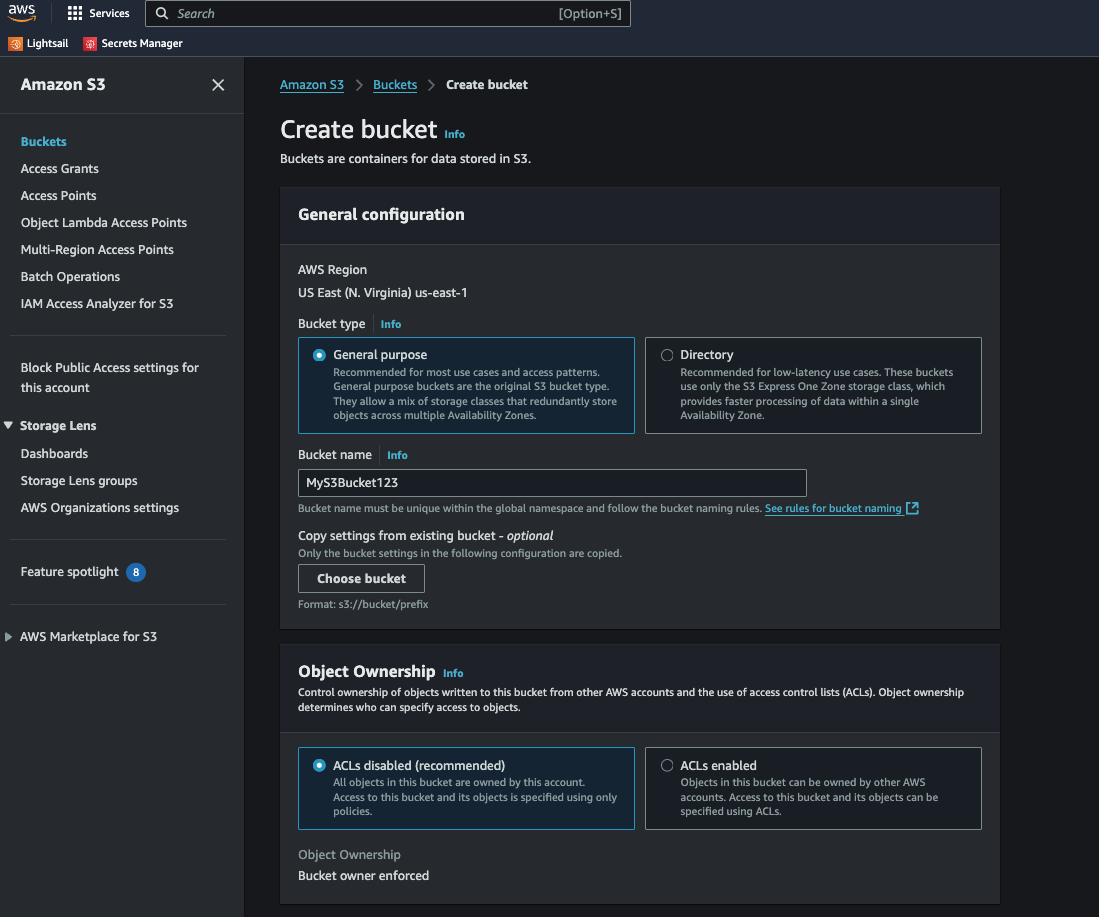This screenshot has height=917, width=1099.
Task: Open AWS Organizations settings
Action: point(100,508)
